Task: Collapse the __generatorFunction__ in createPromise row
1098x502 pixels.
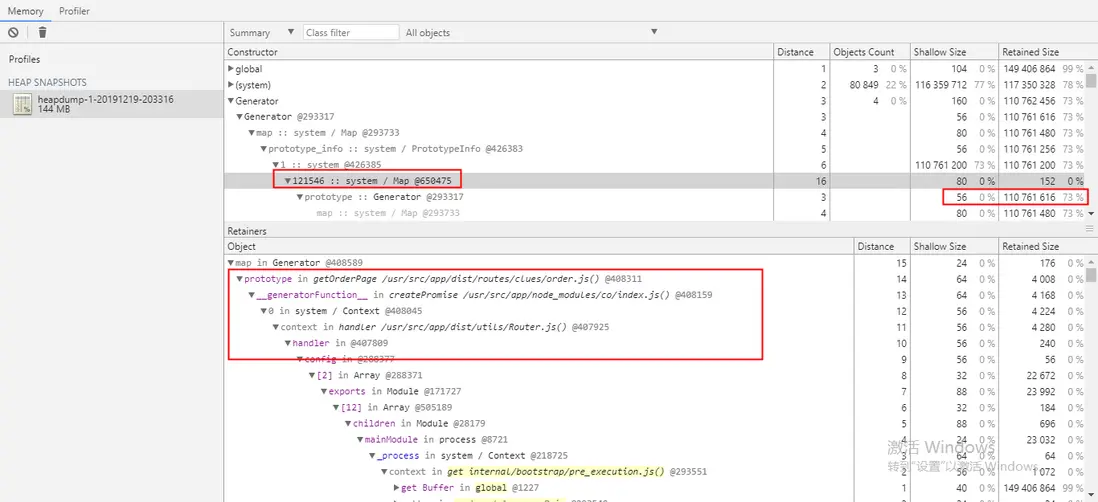Action: pyautogui.click(x=252, y=295)
